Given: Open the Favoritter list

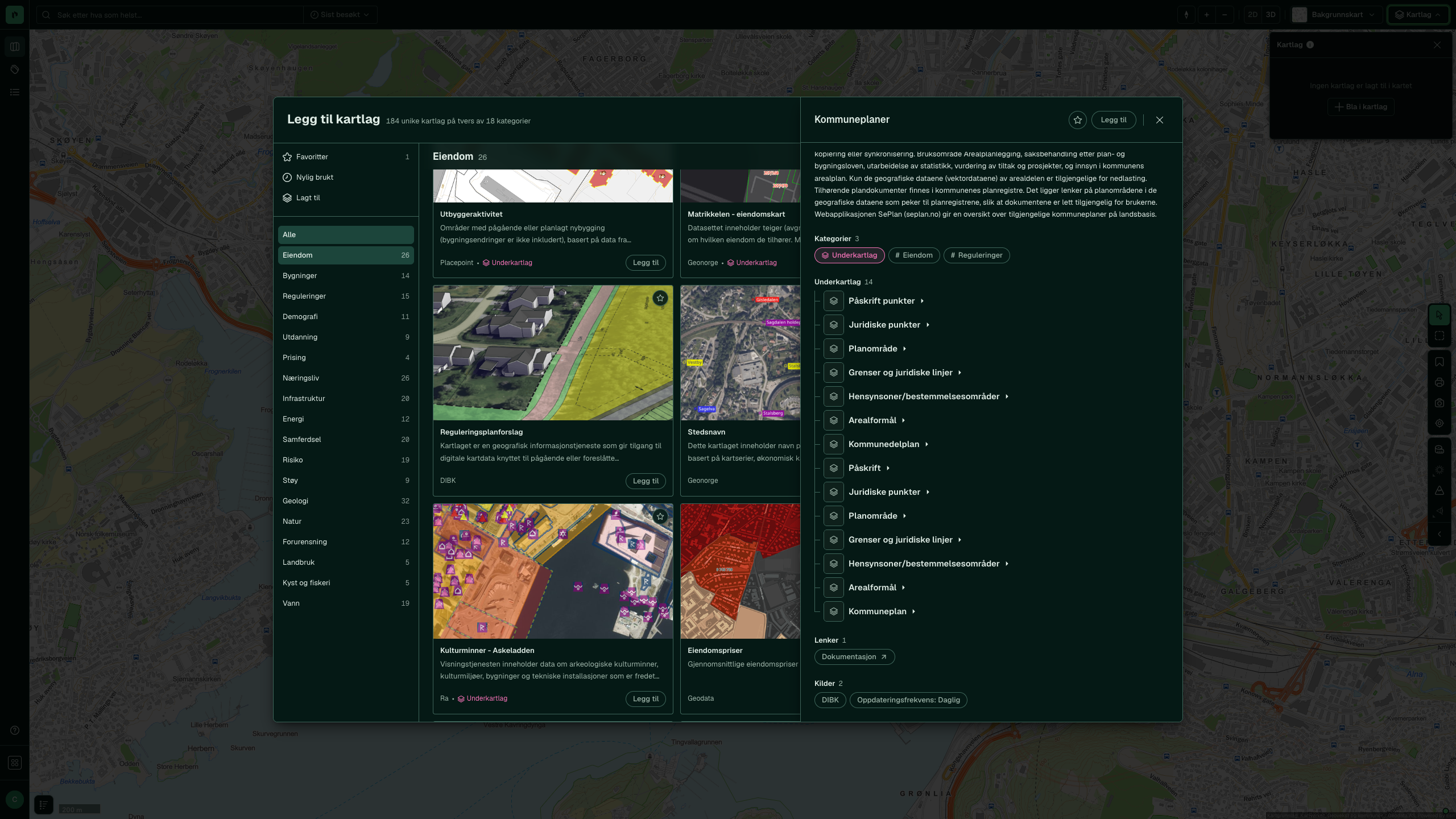Looking at the screenshot, I should tap(346, 157).
